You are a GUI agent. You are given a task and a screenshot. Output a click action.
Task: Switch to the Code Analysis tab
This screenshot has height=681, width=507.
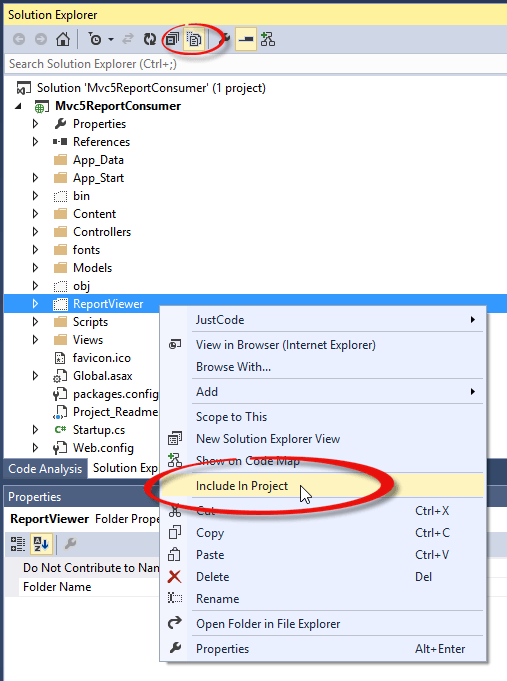click(x=45, y=469)
